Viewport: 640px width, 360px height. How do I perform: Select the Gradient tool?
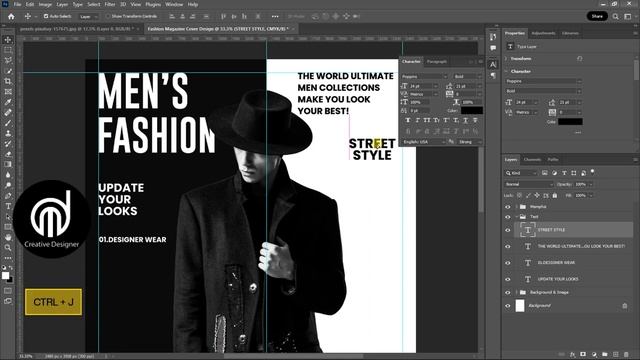coord(8,164)
